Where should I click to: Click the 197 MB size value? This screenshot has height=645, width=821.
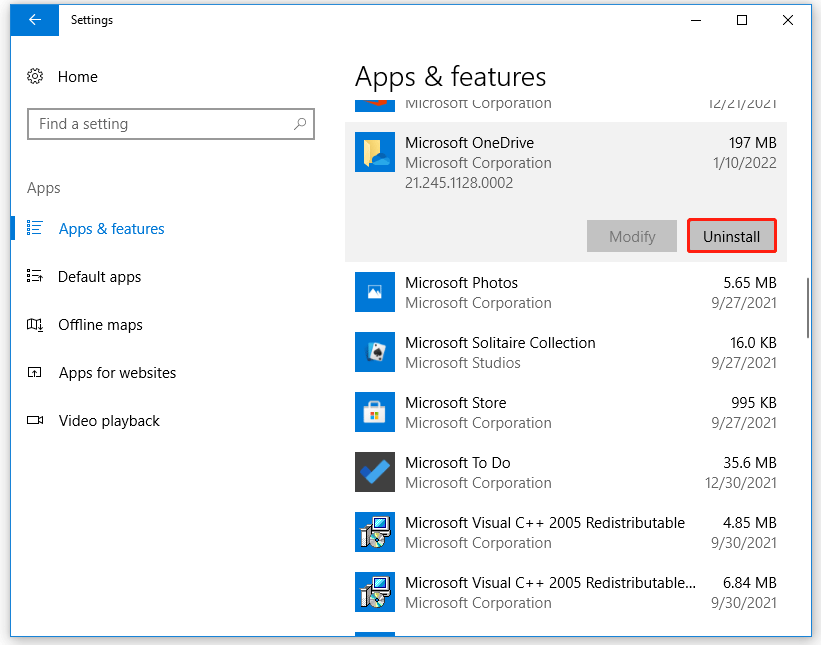click(752, 142)
